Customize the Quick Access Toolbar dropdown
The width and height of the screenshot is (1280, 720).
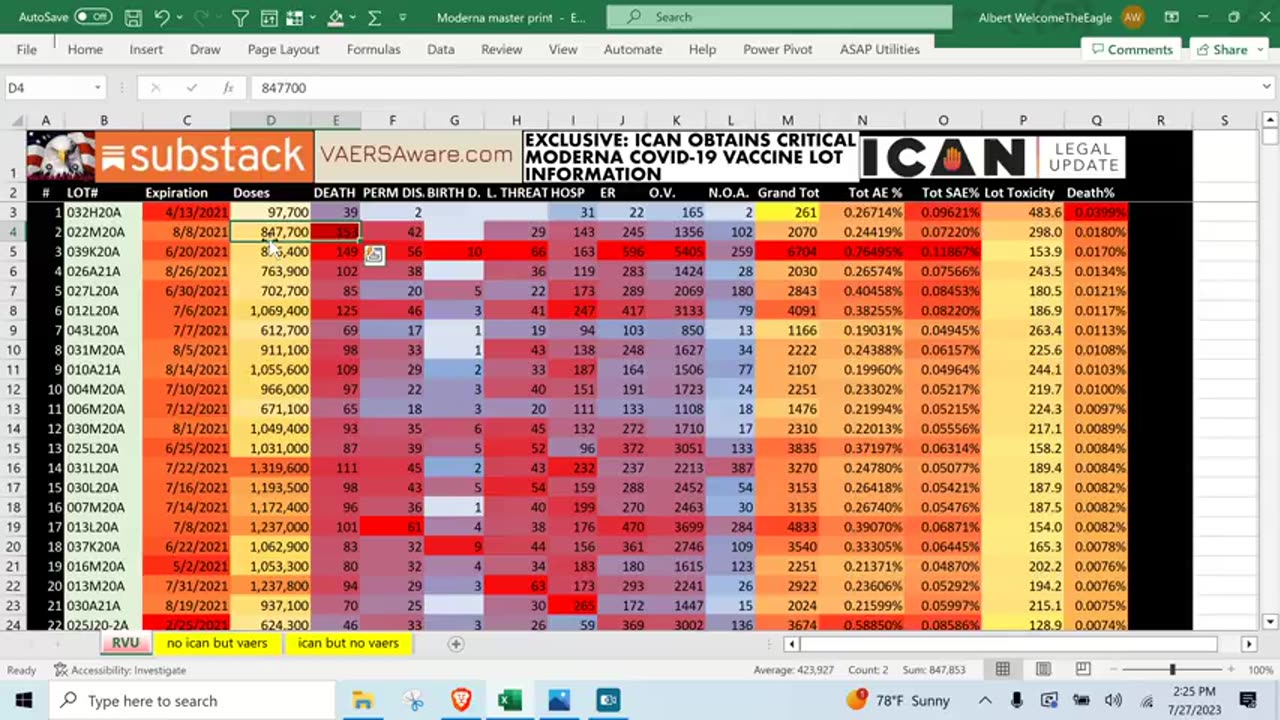(x=402, y=17)
